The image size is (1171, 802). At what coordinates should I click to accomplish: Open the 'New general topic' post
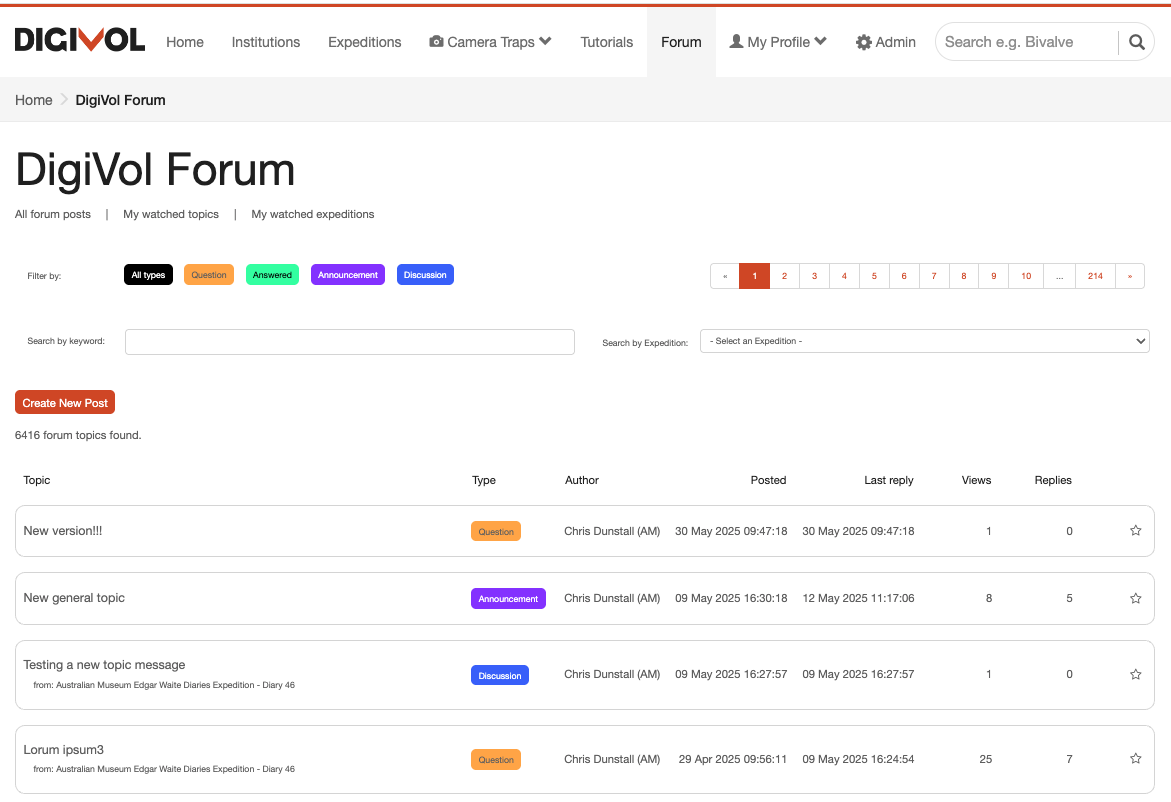(x=74, y=598)
